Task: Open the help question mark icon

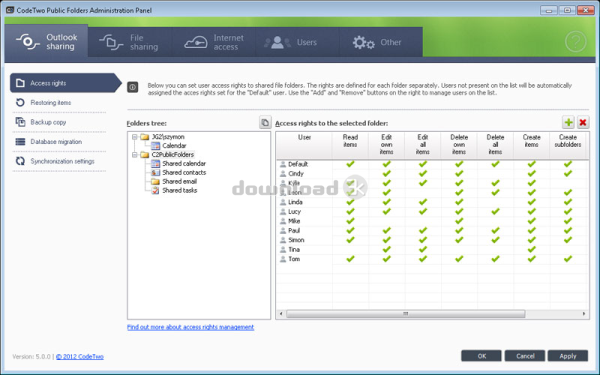Action: pyautogui.click(x=576, y=42)
